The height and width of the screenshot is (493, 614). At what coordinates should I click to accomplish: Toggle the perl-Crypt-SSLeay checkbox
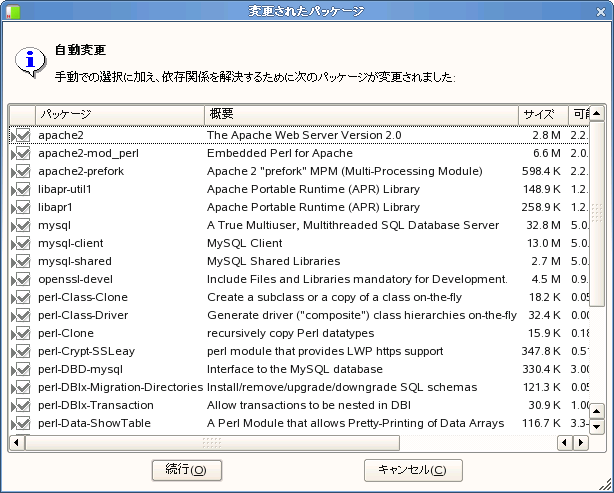click(24, 351)
